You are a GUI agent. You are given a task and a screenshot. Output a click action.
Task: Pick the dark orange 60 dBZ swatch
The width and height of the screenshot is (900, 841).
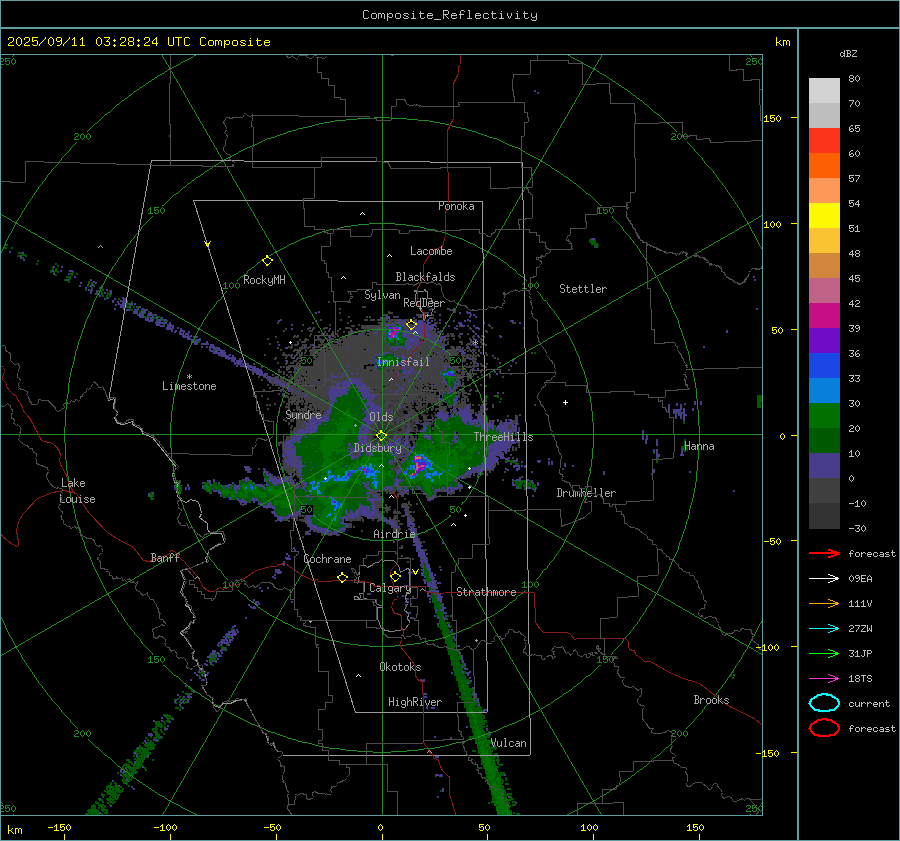(824, 165)
